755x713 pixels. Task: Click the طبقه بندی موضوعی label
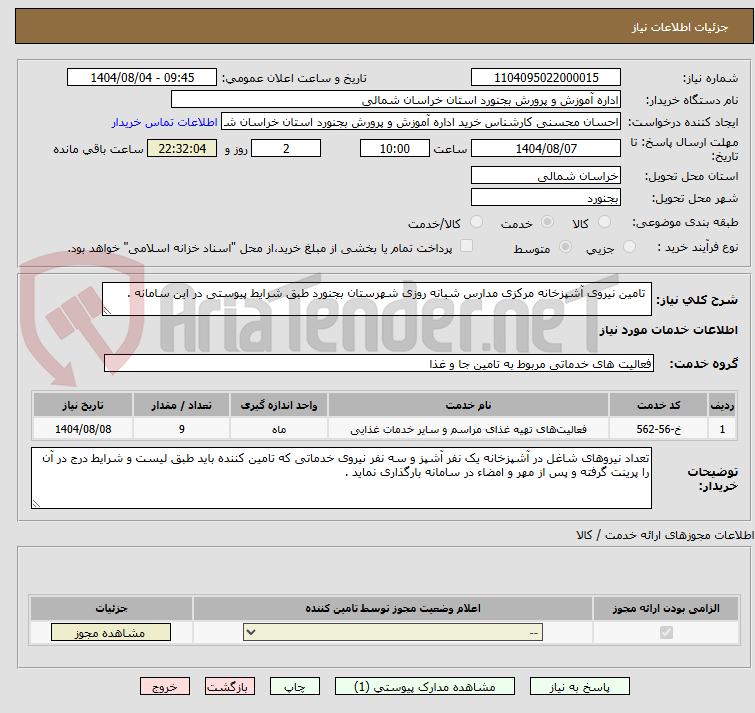(x=685, y=222)
